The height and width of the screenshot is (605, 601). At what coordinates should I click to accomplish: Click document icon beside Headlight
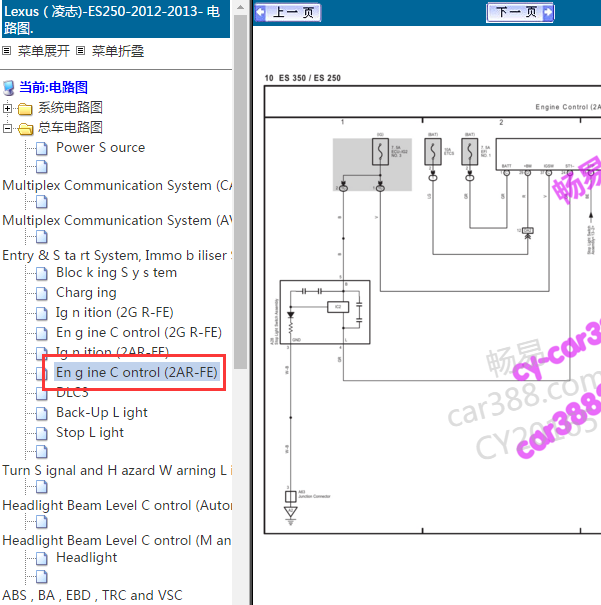42,558
